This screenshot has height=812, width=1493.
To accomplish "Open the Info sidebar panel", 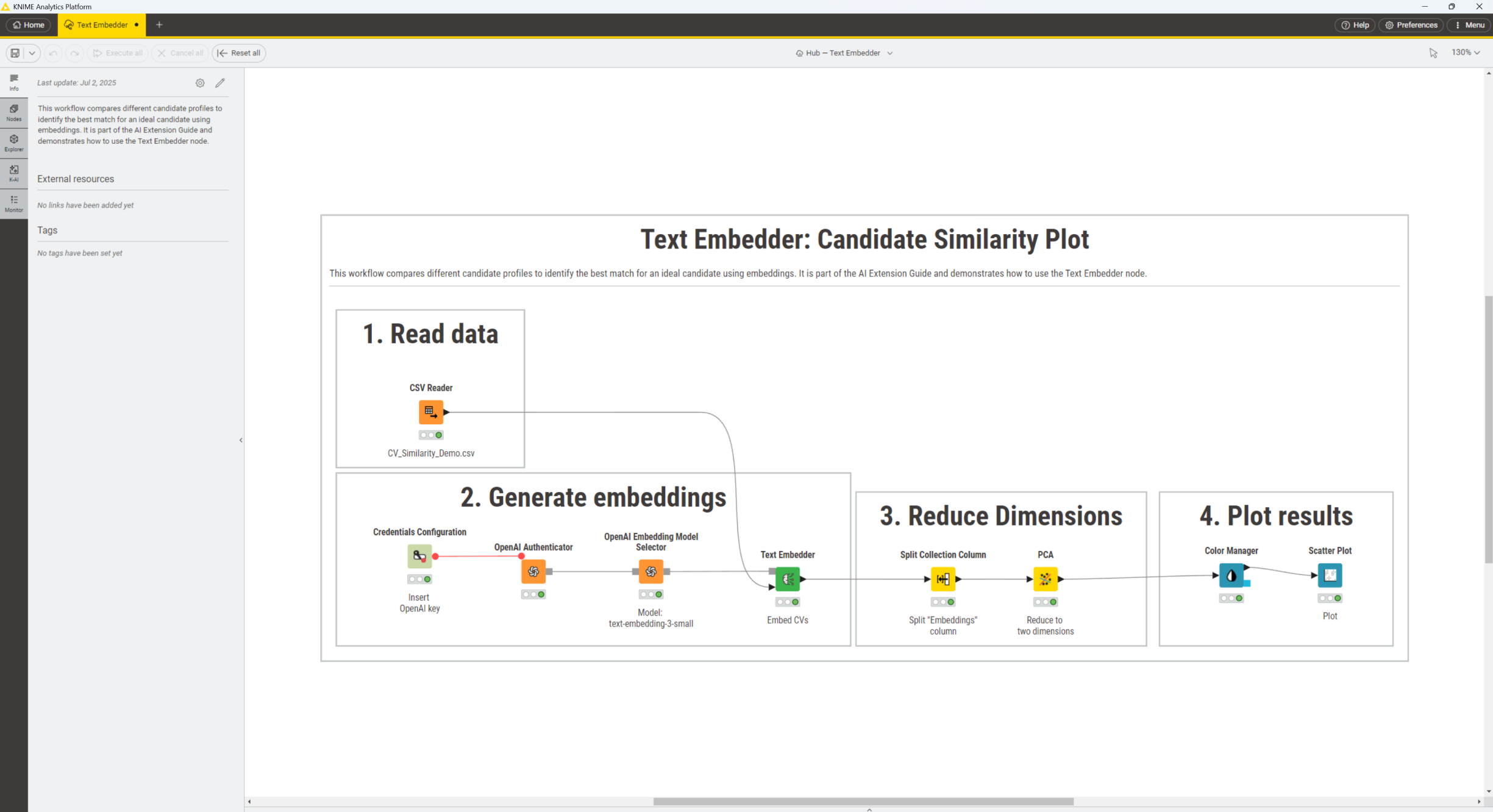I will pyautogui.click(x=14, y=82).
